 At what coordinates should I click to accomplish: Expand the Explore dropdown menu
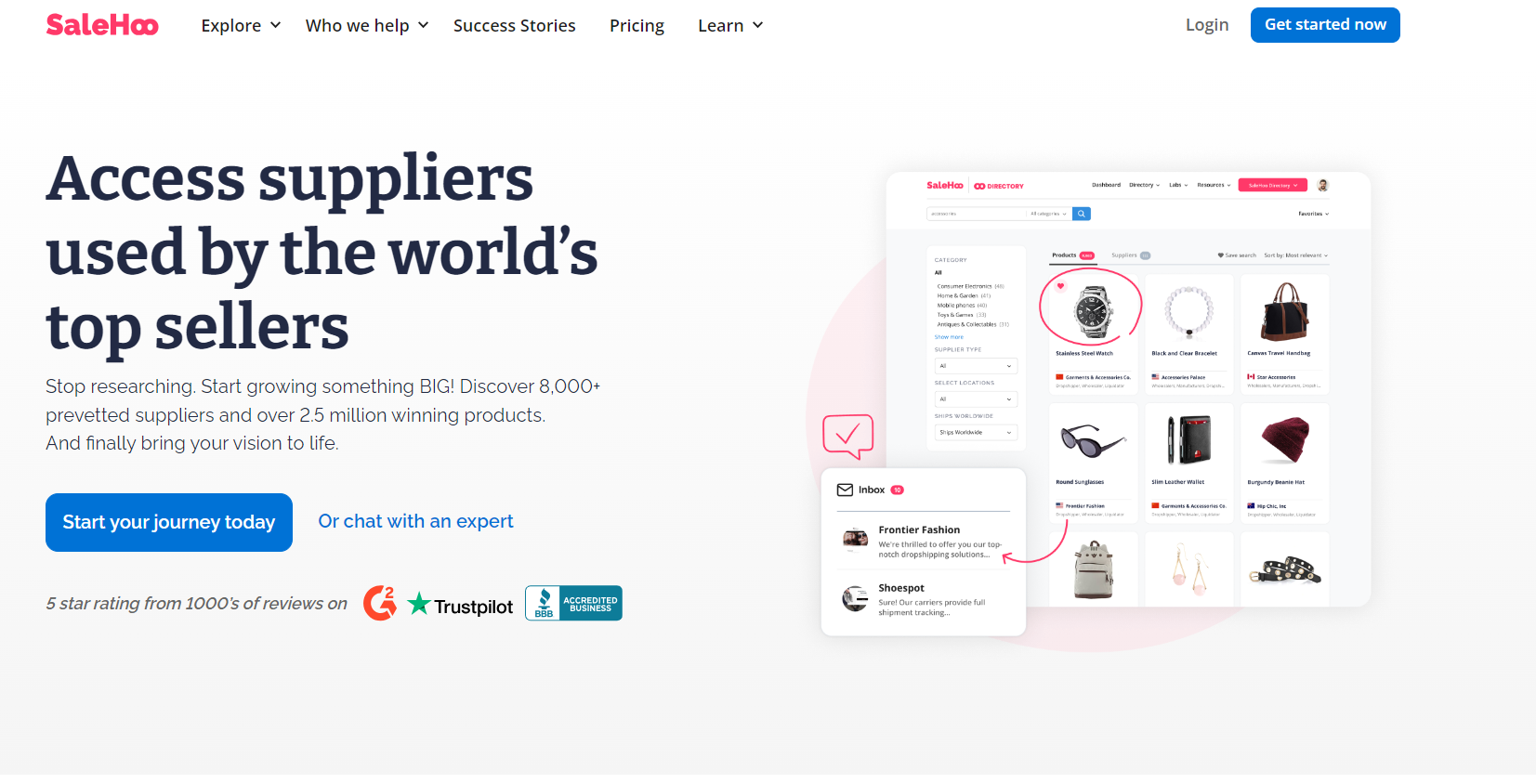point(242,25)
